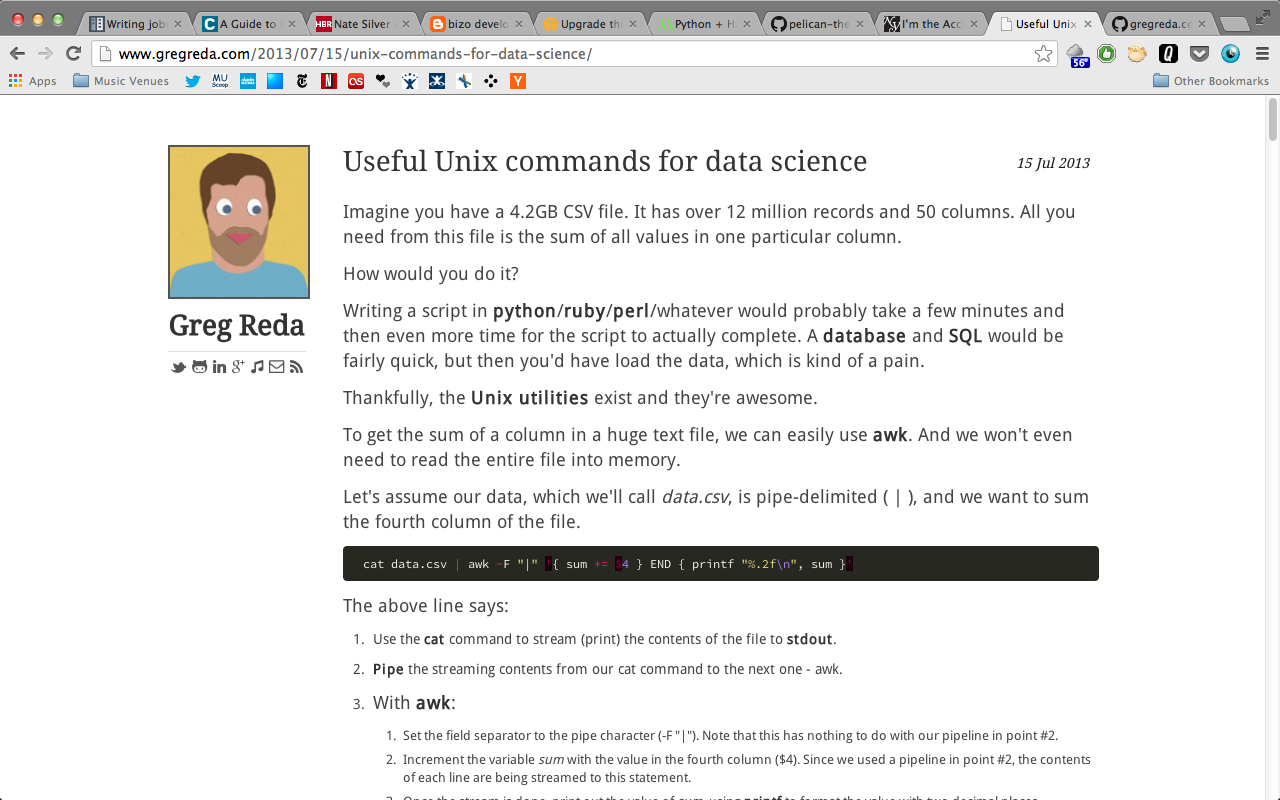Go back with the browser back arrow

click(x=17, y=54)
